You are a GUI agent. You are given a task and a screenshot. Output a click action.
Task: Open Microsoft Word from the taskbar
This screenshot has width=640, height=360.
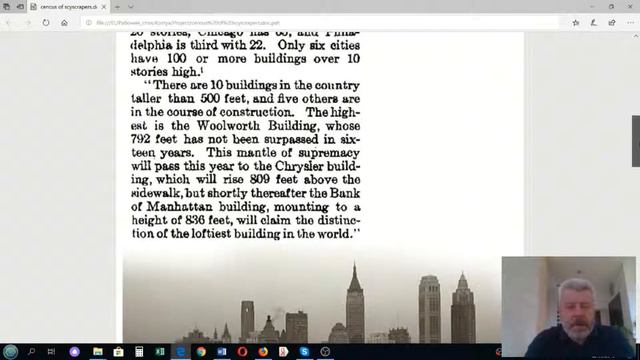coord(222,351)
